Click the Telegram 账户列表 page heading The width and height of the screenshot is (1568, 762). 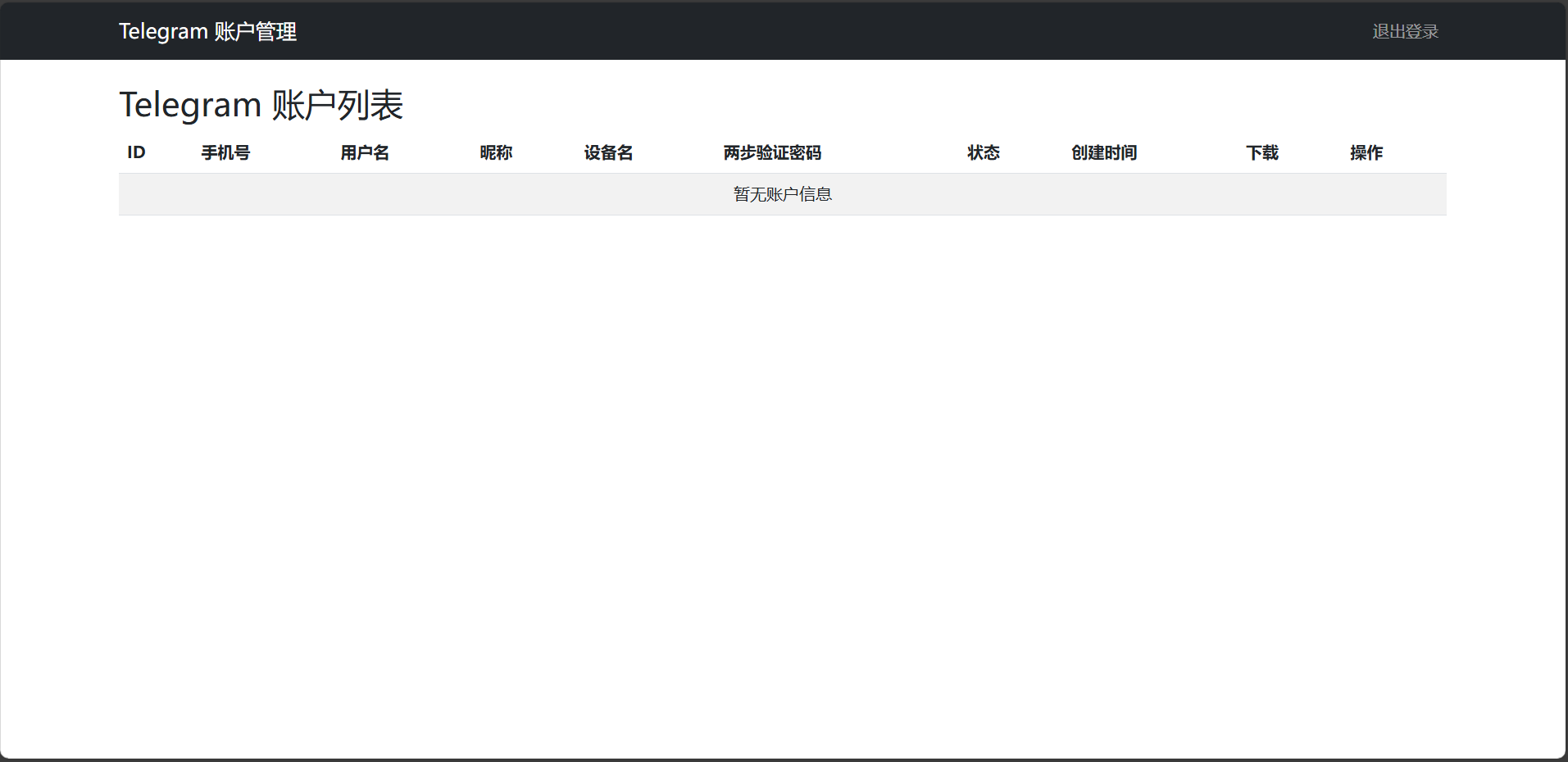[x=261, y=105]
